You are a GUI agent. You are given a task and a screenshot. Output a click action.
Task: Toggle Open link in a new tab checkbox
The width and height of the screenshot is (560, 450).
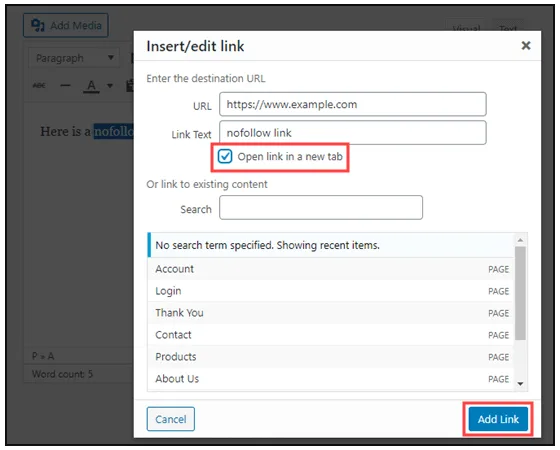point(225,156)
